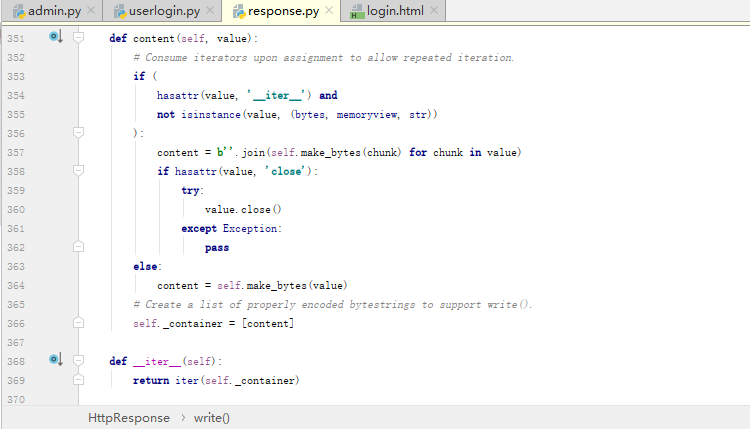Click 'value.close()' on line 360
Screen dimensions: 750x429
tap(243, 209)
